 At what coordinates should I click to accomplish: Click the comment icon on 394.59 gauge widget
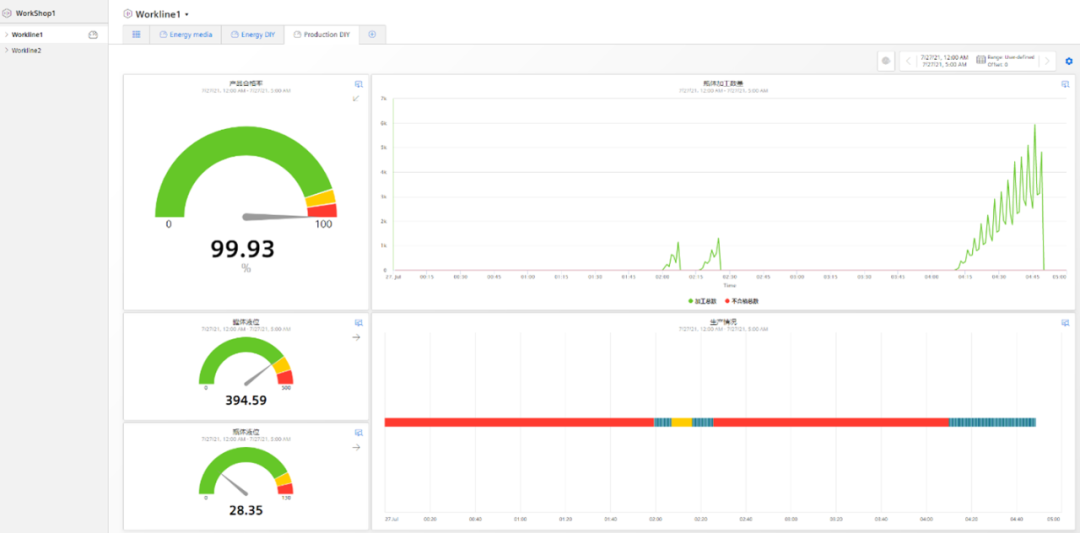pyautogui.click(x=358, y=322)
